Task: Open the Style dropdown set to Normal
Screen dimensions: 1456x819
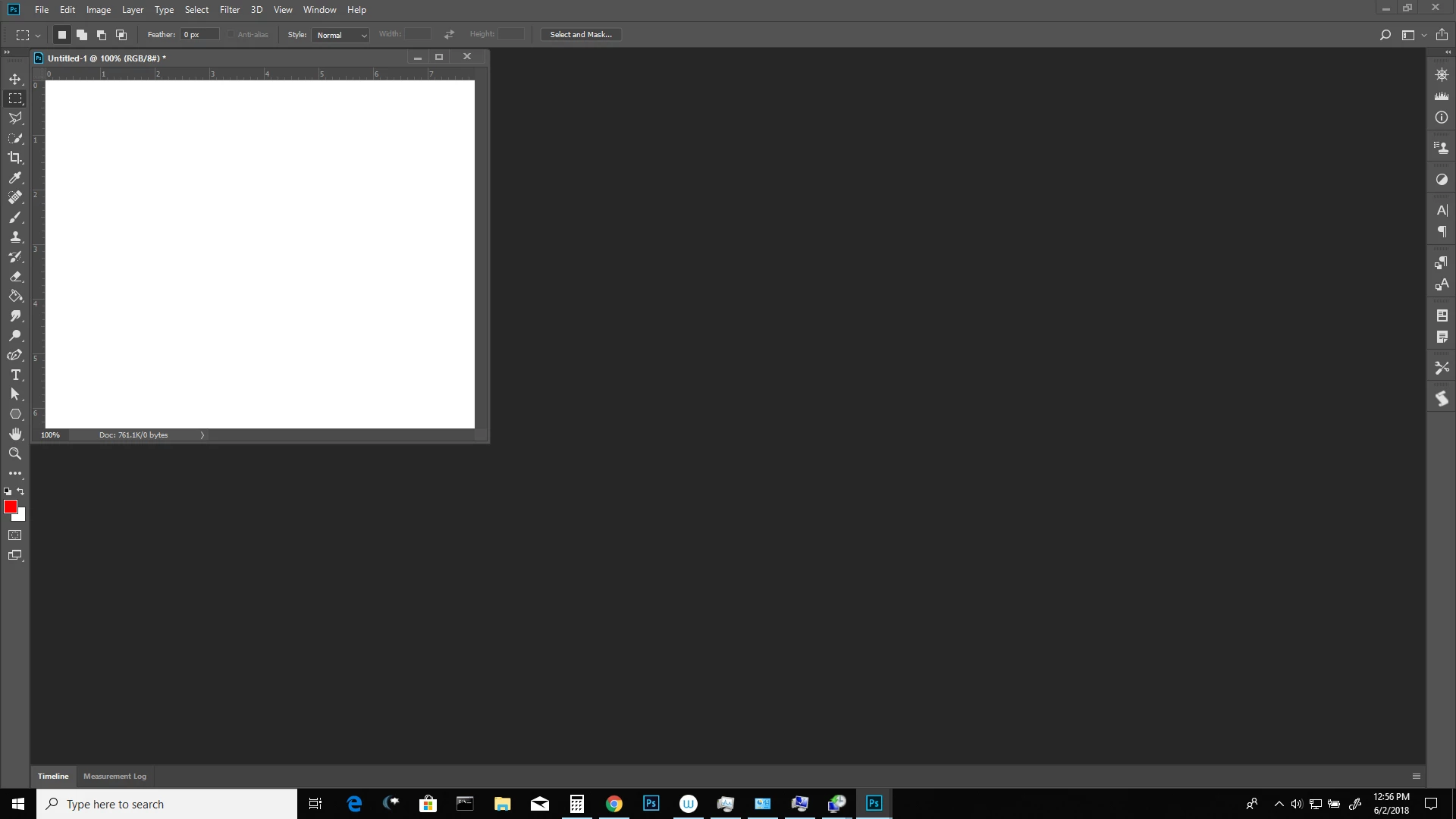Action: 340,35
